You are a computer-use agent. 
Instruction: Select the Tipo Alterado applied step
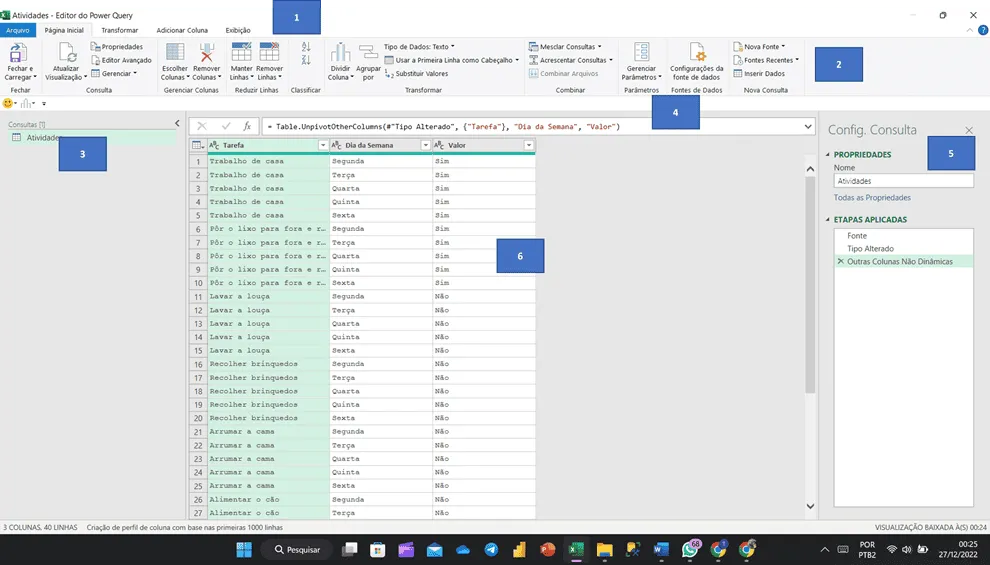click(x=870, y=249)
